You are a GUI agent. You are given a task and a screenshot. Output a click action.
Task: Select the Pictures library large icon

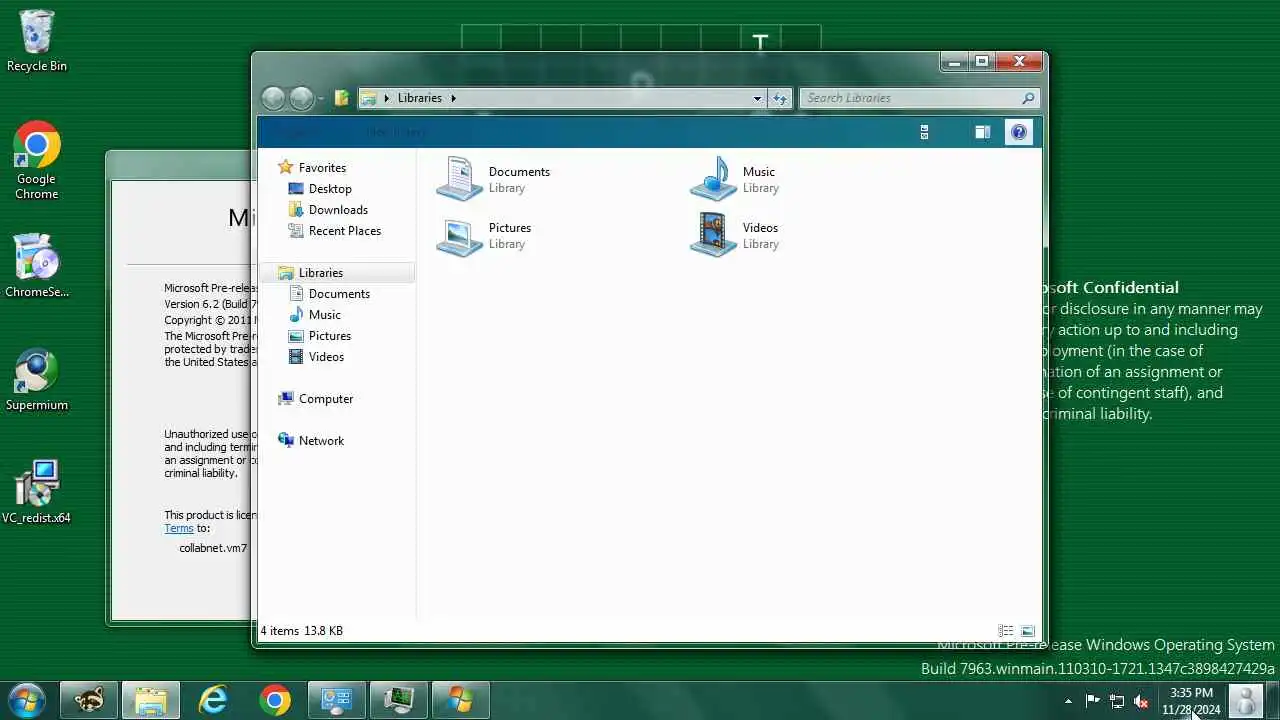click(459, 235)
